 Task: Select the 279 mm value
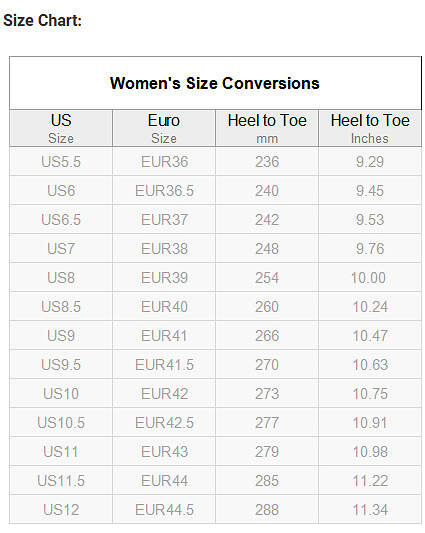[x=267, y=452]
